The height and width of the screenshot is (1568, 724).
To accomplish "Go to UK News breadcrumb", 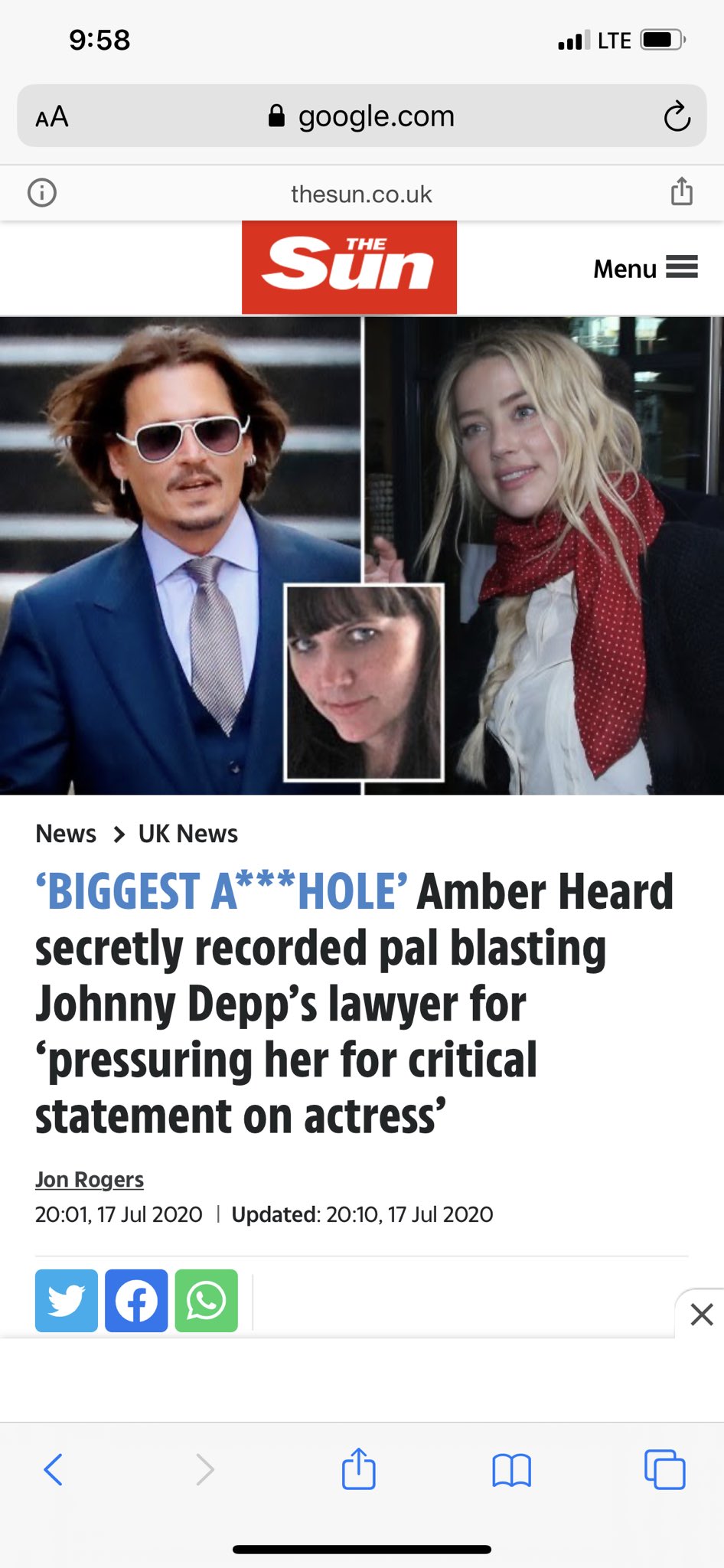I will 188,834.
